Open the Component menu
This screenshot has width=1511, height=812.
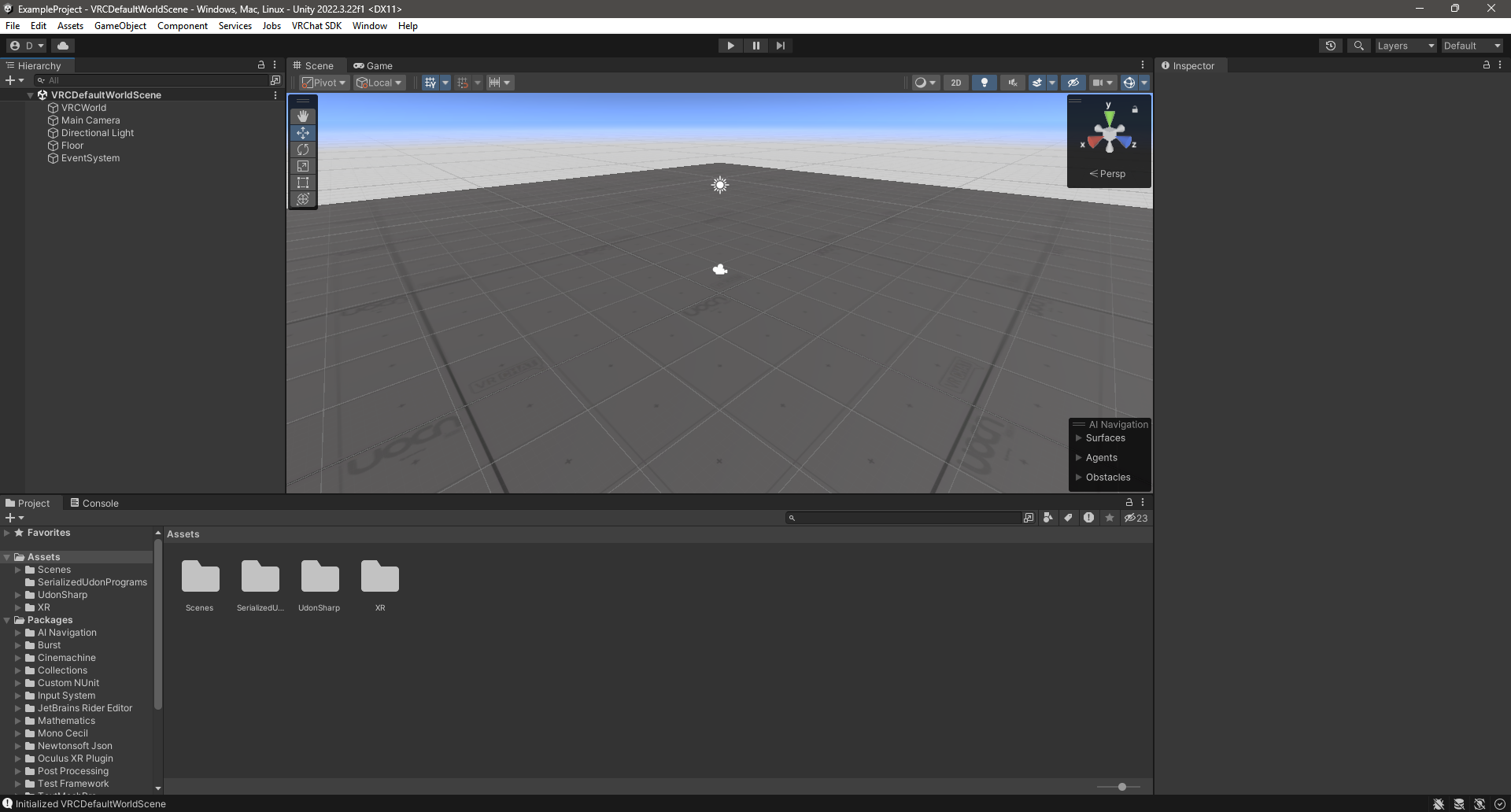point(183,26)
